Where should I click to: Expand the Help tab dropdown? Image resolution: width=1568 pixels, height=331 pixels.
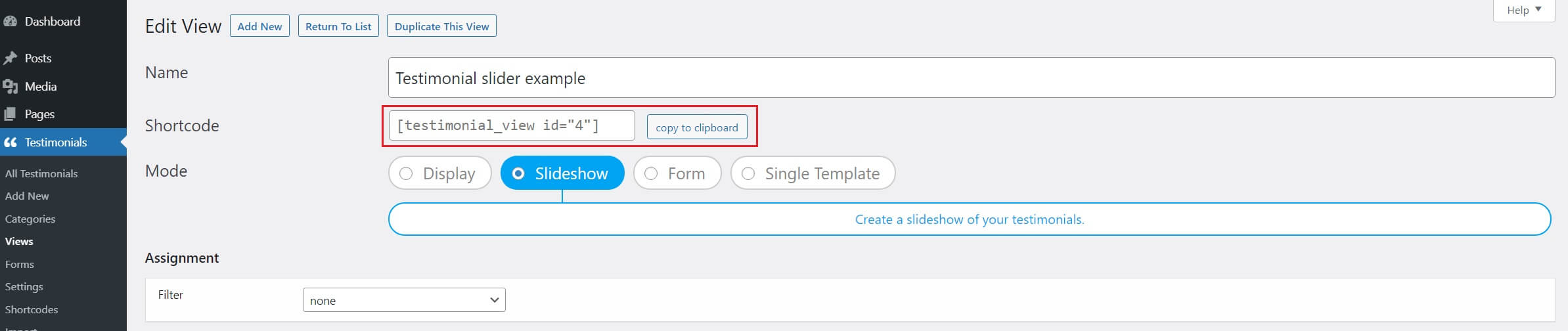coord(1523,11)
